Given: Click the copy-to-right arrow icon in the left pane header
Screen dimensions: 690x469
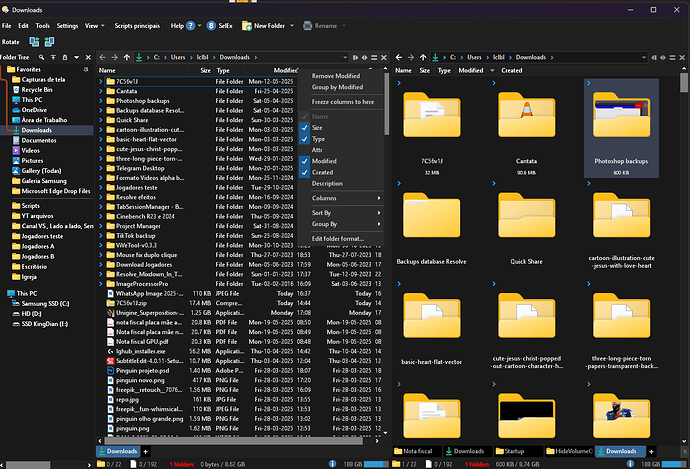Looking at the screenshot, I should (x=355, y=58).
